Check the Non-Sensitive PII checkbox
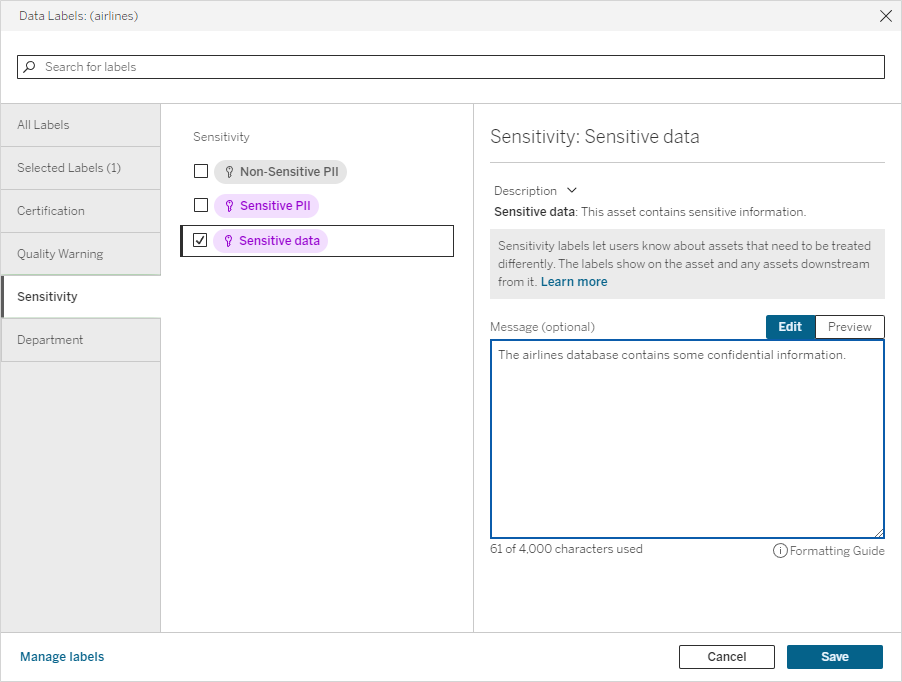The height and width of the screenshot is (682, 902). point(198,171)
